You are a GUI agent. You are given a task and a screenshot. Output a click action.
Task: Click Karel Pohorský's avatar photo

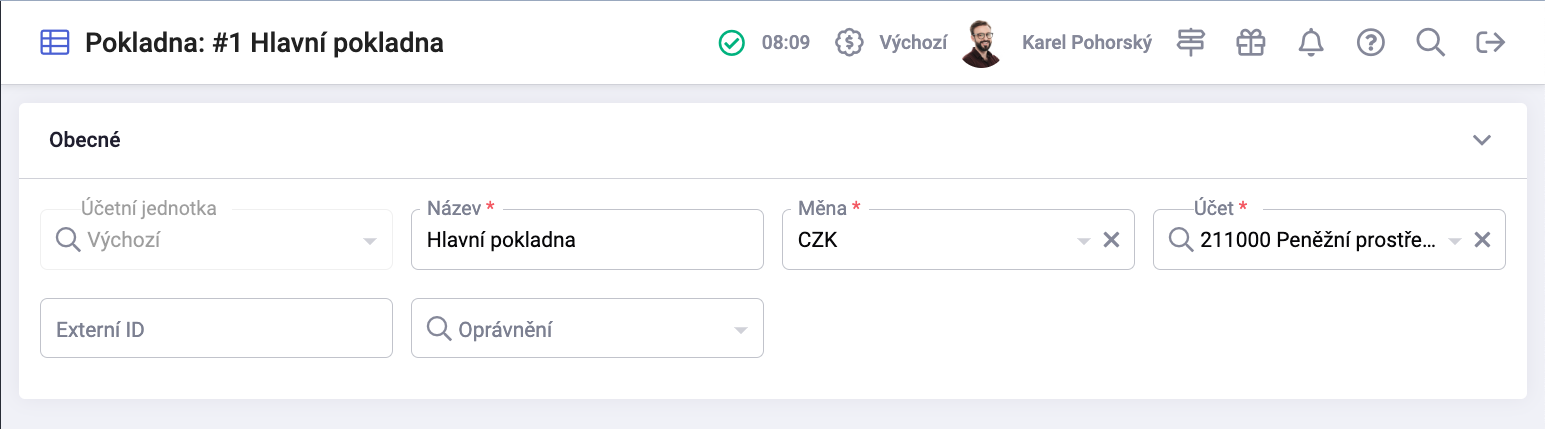981,44
